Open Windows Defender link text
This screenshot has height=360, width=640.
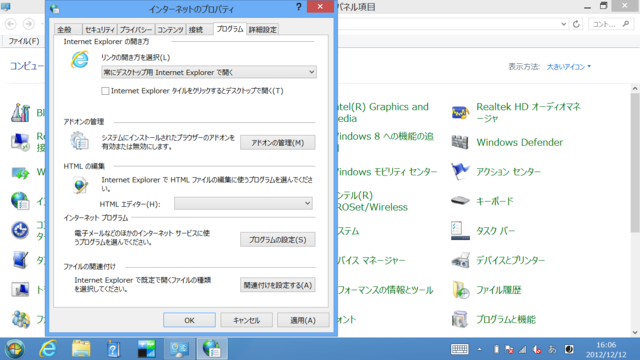pyautogui.click(x=520, y=142)
